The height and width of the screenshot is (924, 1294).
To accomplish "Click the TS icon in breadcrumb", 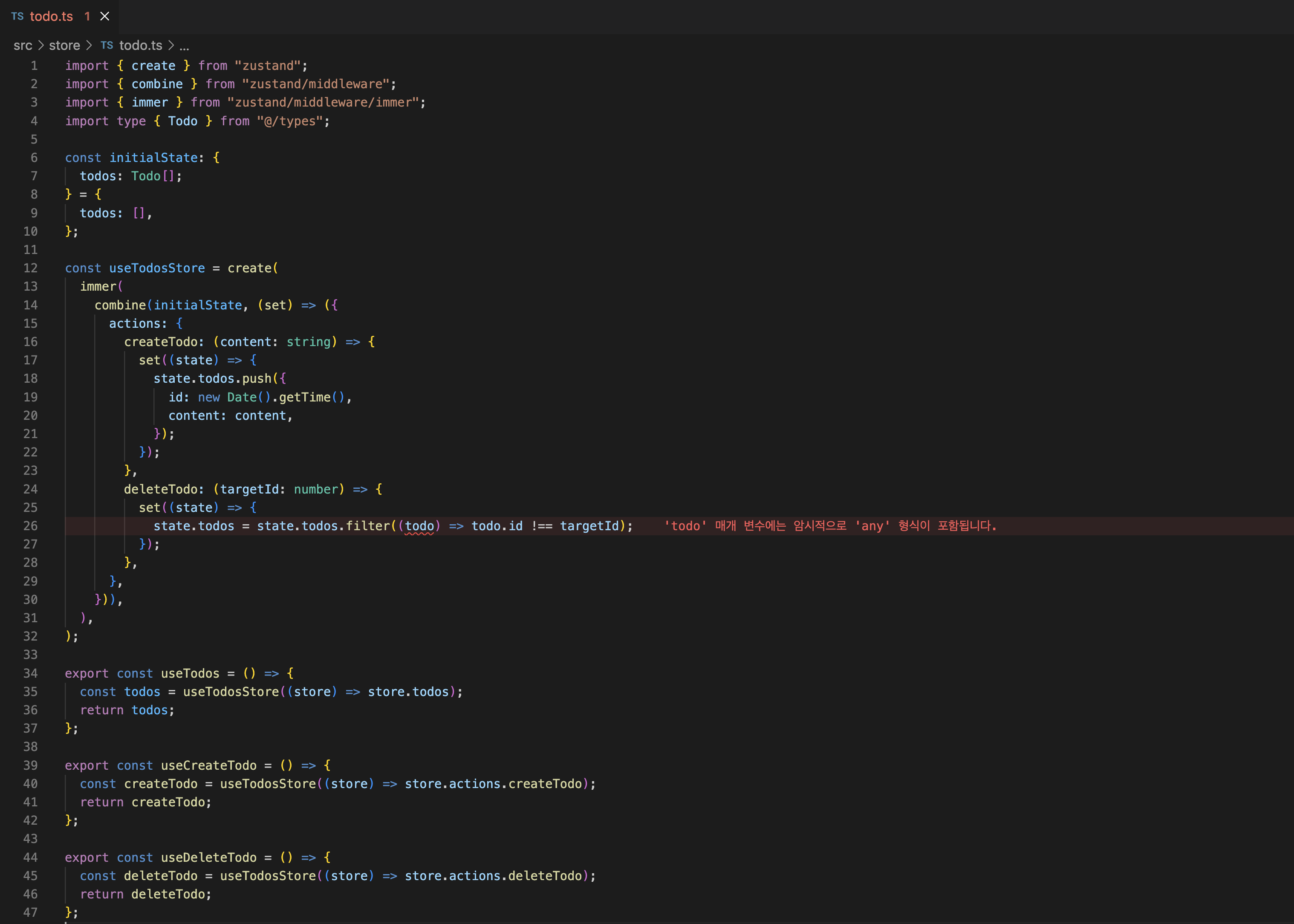I will point(107,46).
